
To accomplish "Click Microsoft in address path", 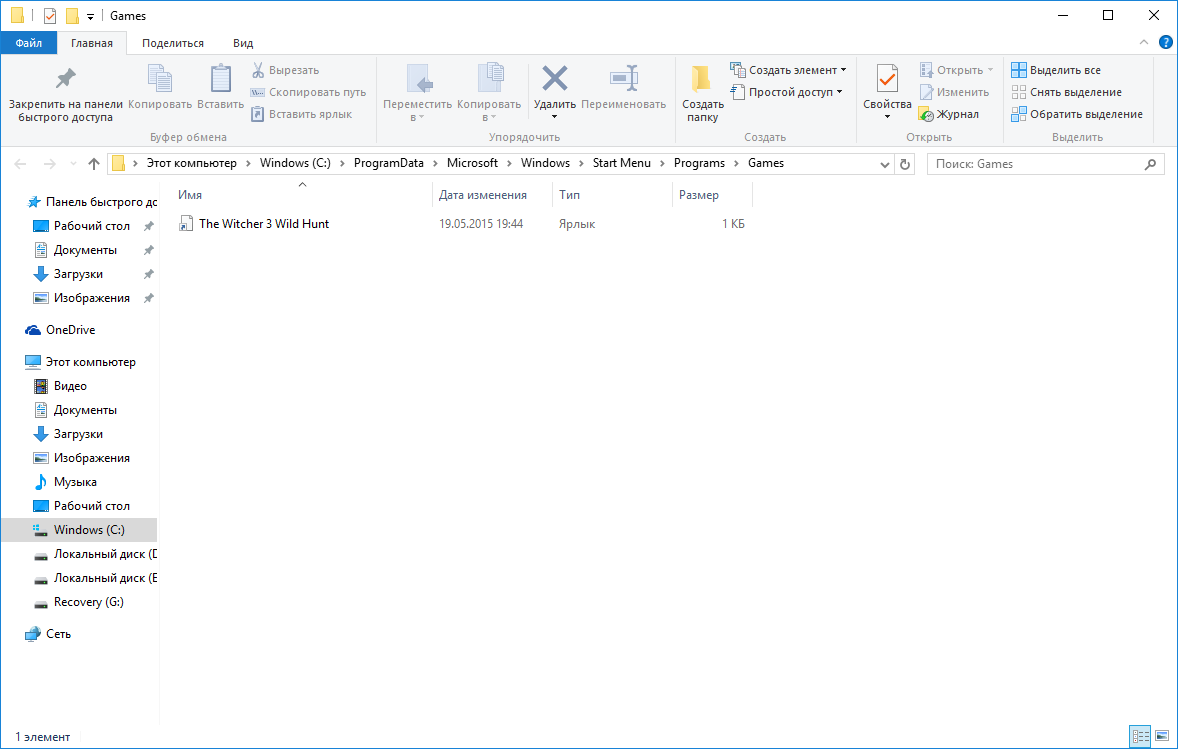I will pos(472,163).
